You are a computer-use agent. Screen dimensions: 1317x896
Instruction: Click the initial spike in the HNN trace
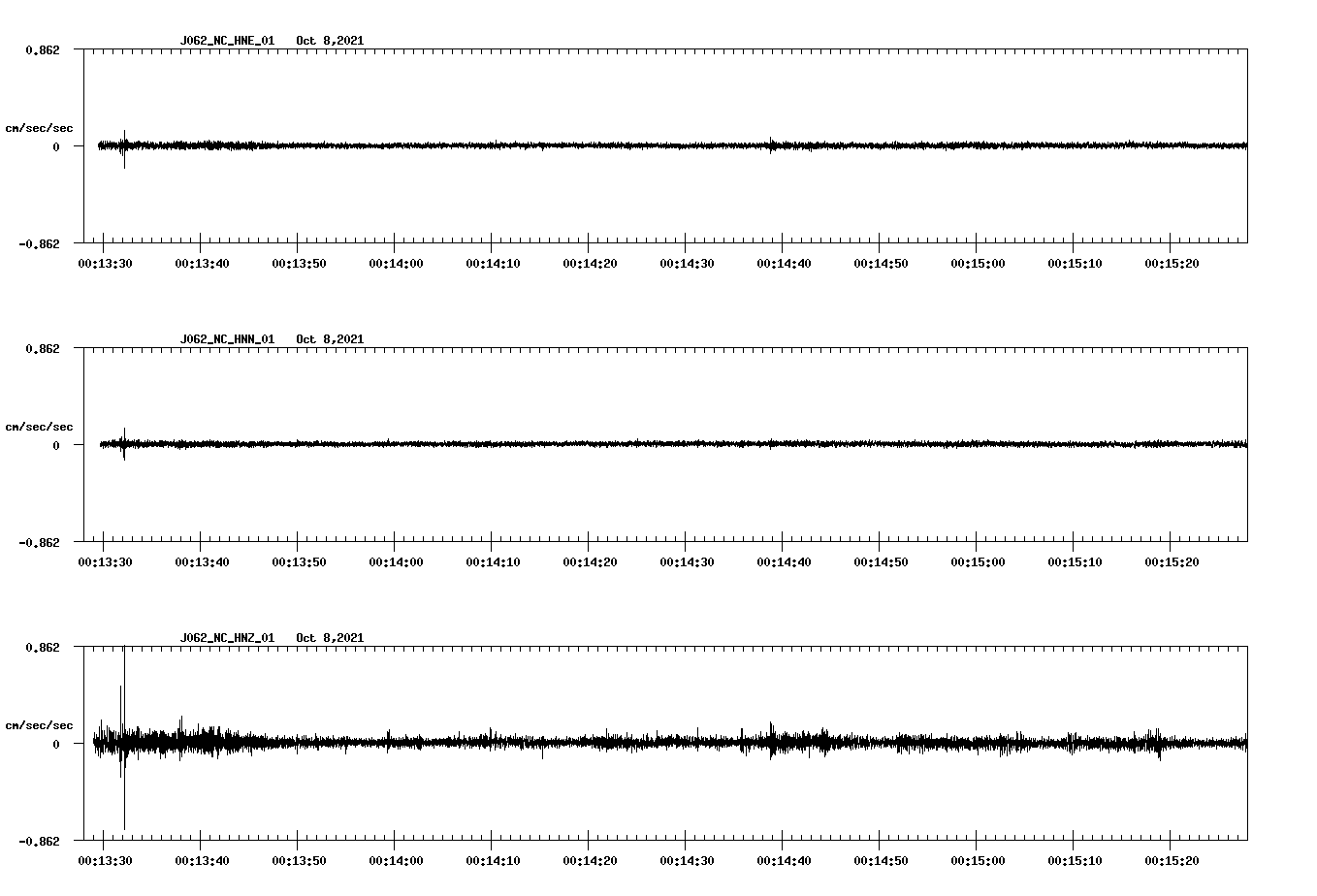click(124, 444)
